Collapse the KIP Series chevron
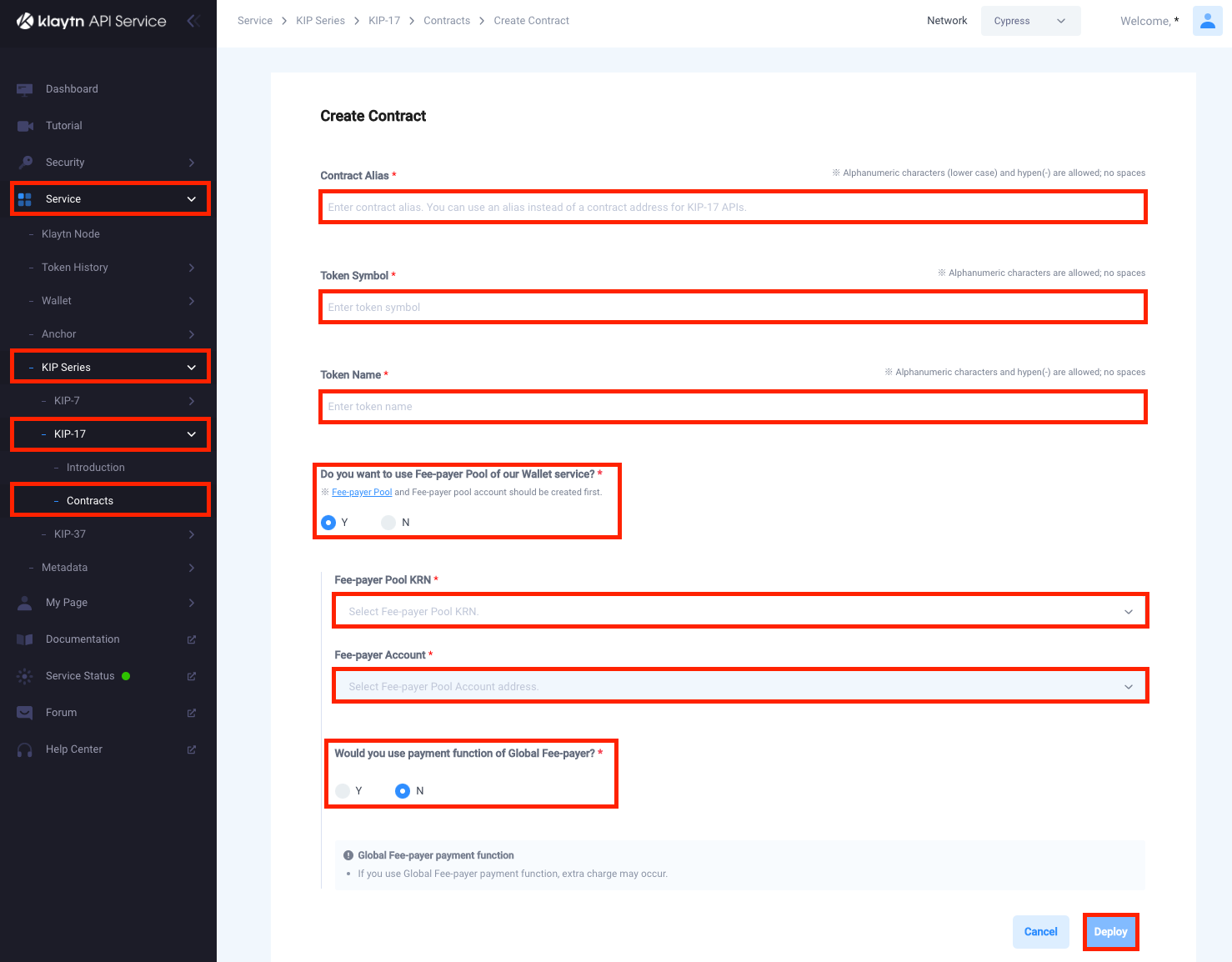 (192, 368)
